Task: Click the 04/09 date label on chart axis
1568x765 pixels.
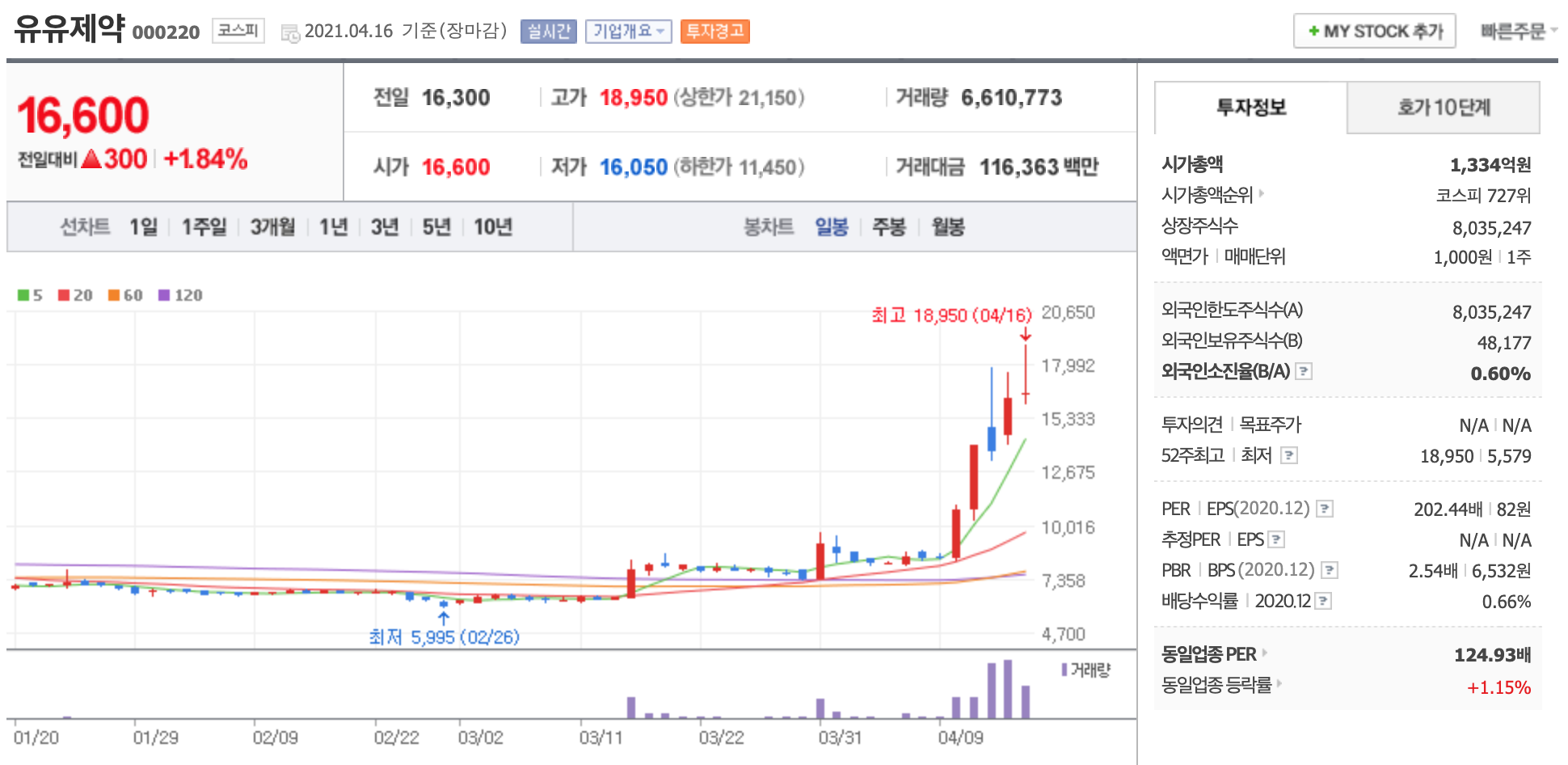Action: 960,738
